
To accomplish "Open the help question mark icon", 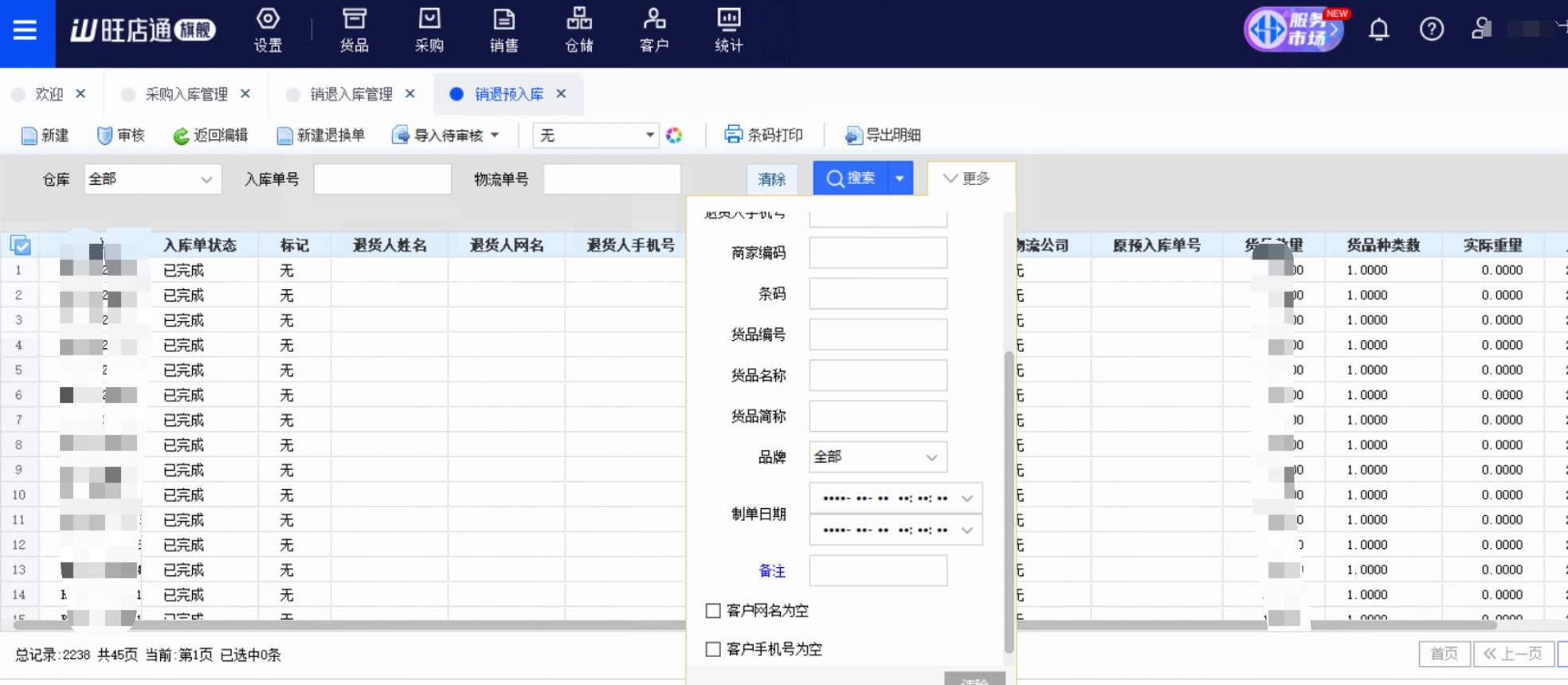I will pos(1431,30).
